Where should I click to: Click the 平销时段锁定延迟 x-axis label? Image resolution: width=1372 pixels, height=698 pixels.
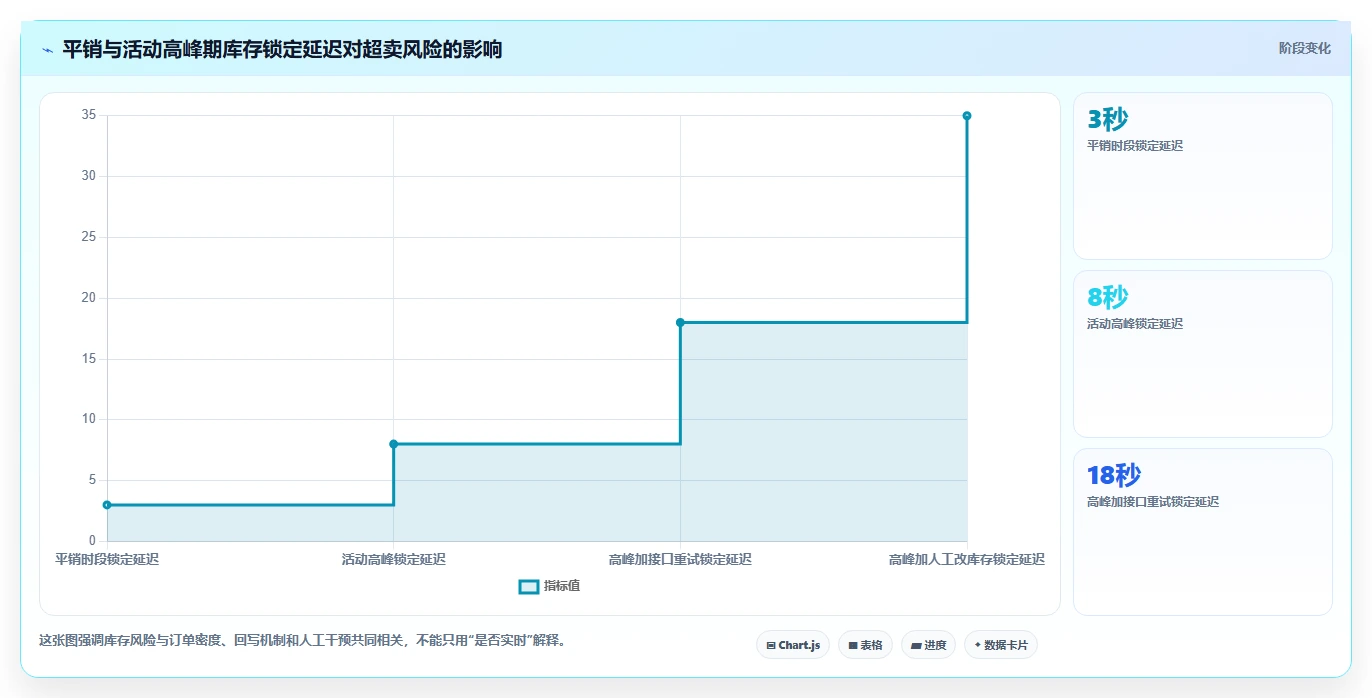point(107,559)
